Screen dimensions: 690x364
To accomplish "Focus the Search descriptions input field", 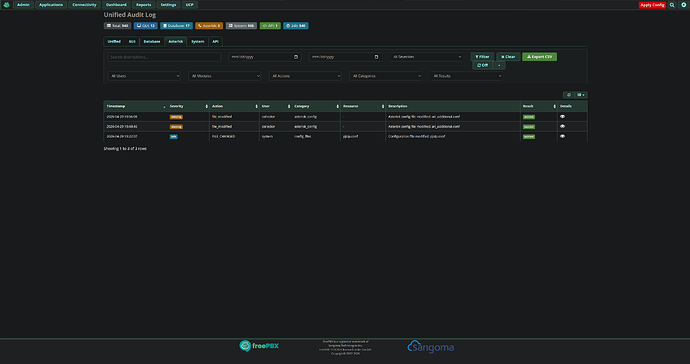I will 164,57.
